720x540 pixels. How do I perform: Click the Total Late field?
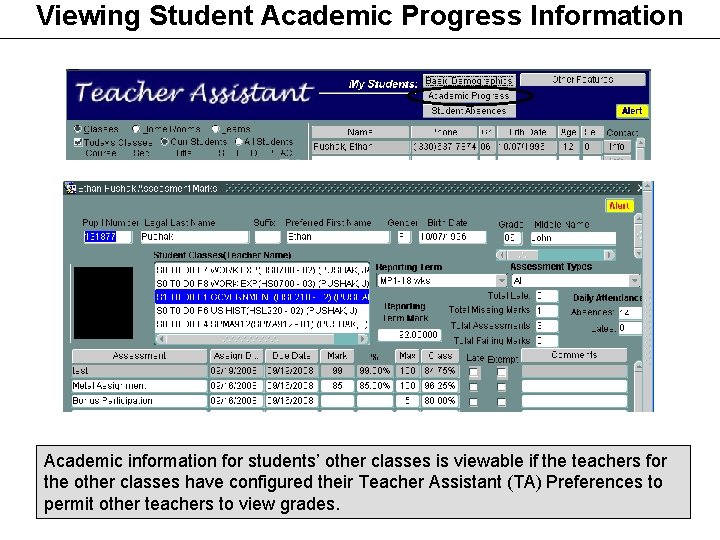[x=546, y=296]
